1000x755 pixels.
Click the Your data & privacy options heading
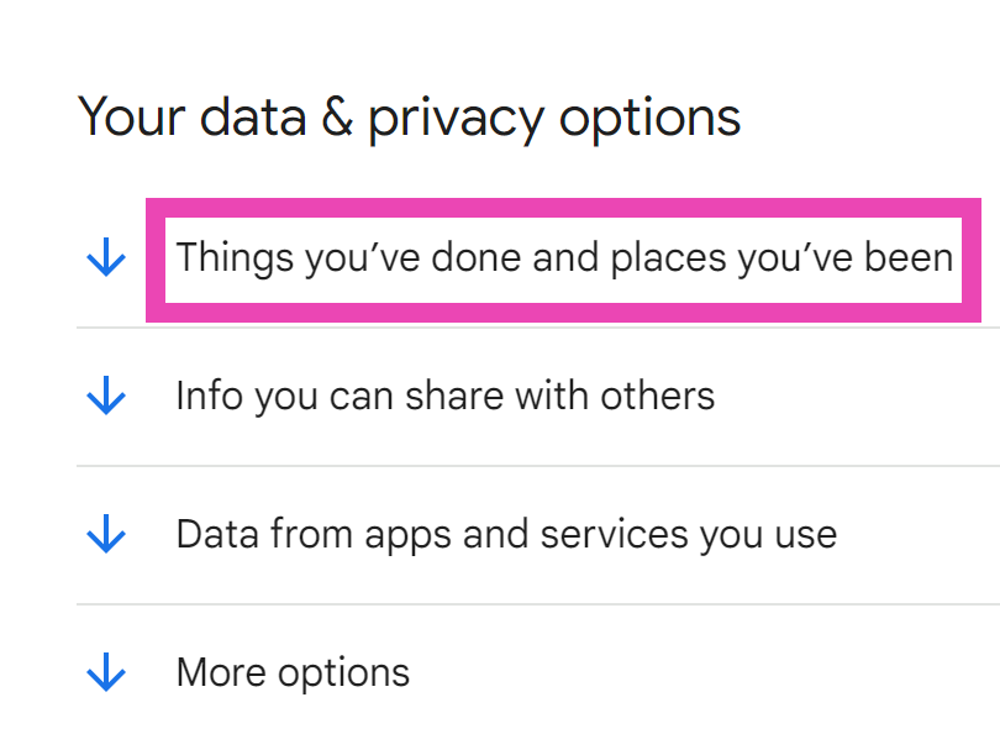pyautogui.click(x=409, y=118)
